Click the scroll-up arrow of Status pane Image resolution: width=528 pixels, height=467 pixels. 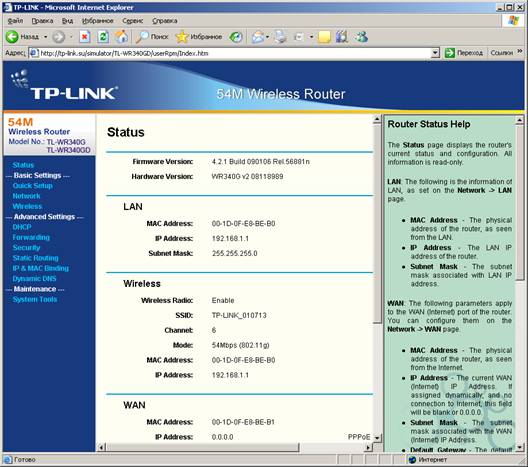click(x=377, y=120)
